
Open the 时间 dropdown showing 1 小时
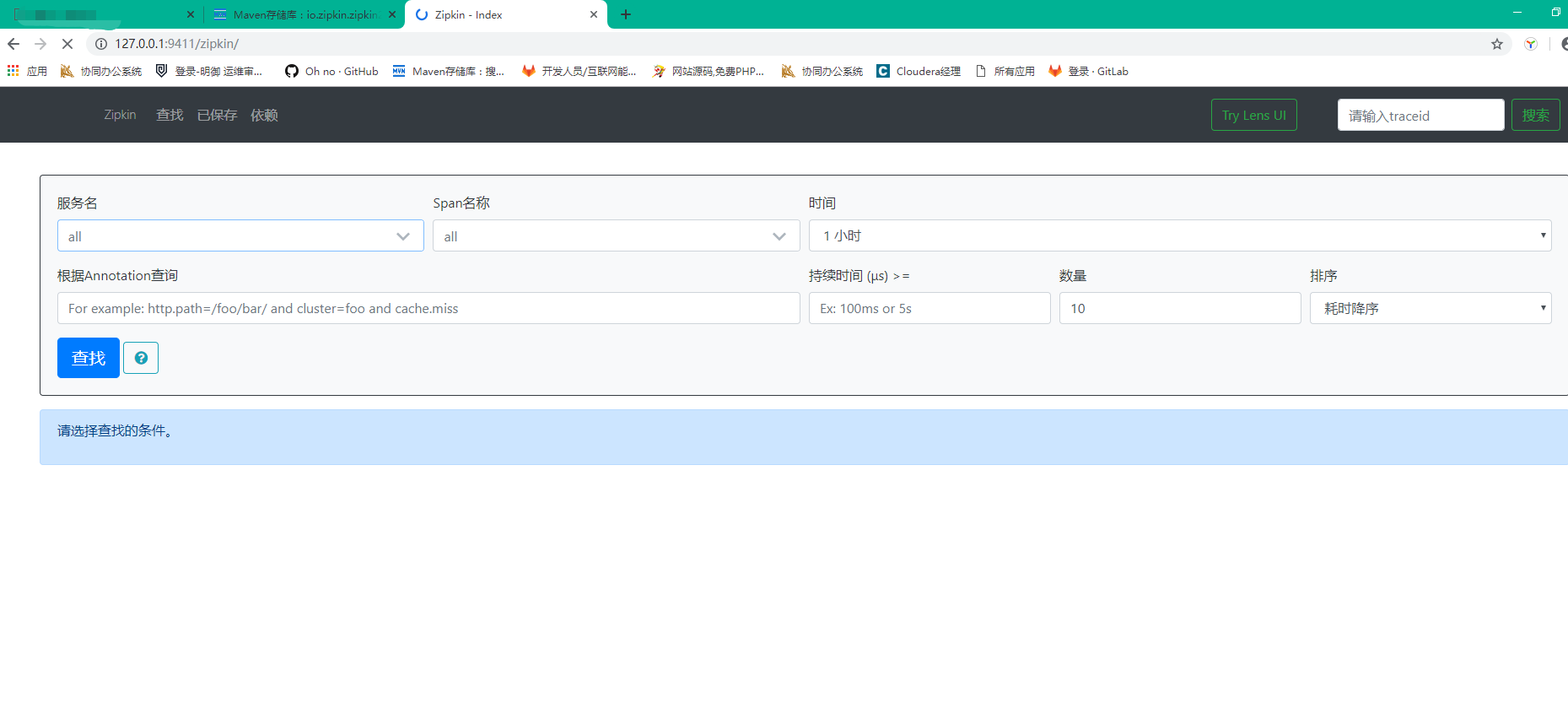pos(1180,235)
